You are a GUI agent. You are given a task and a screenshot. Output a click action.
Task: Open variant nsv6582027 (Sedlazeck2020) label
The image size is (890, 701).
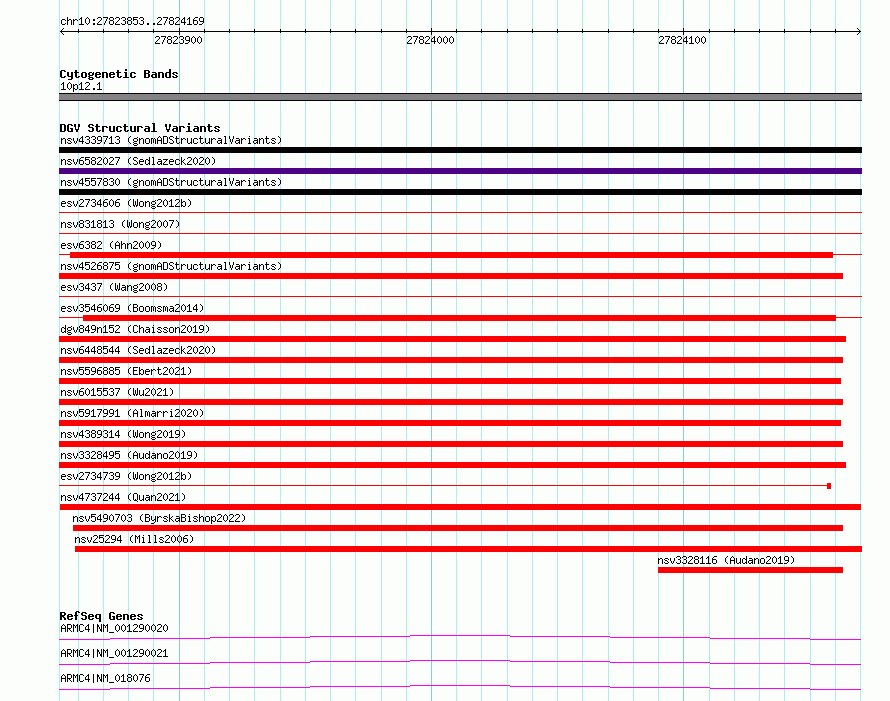coord(138,161)
